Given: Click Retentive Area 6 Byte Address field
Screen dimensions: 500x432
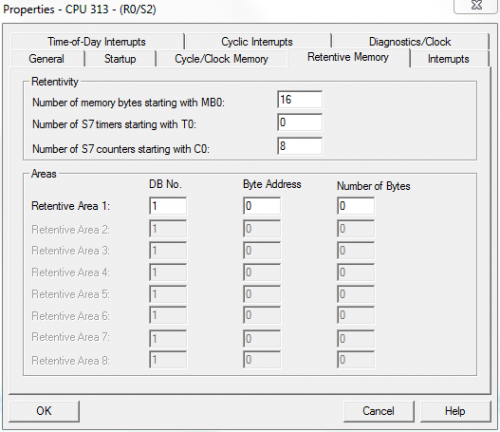Looking at the screenshot, I should point(262,315).
